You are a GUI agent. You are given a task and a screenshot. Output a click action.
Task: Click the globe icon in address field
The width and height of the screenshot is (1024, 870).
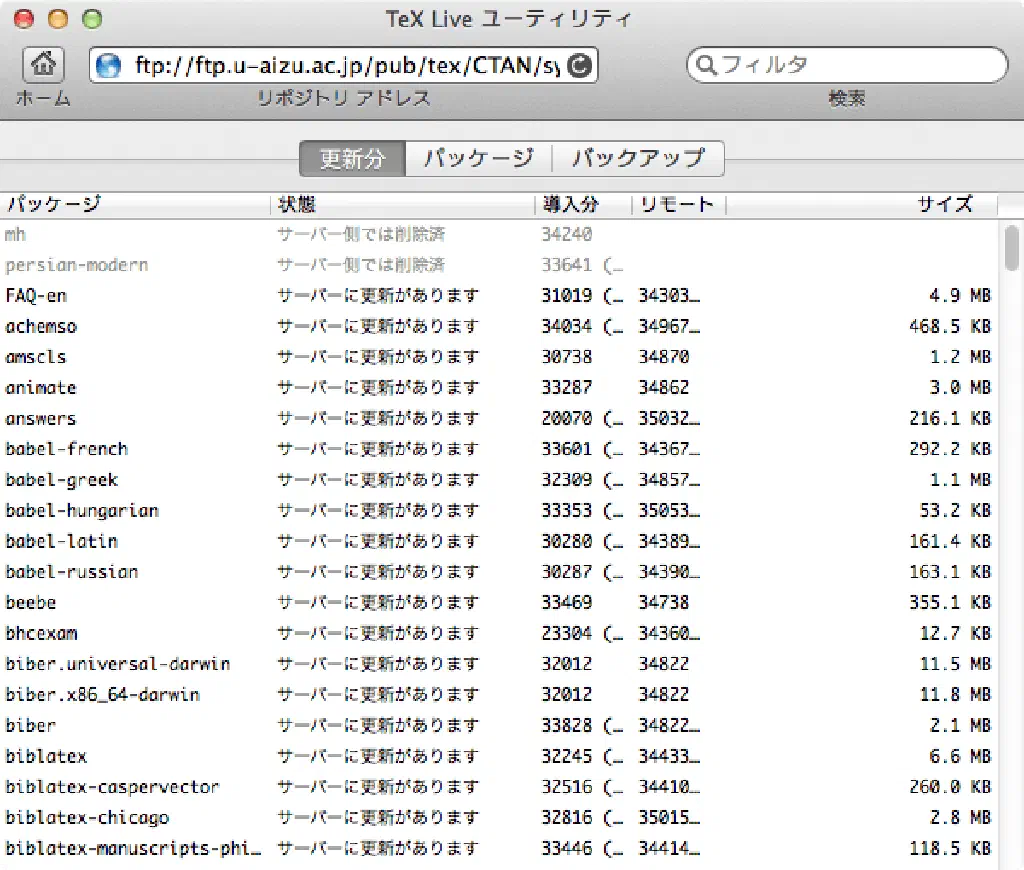108,66
